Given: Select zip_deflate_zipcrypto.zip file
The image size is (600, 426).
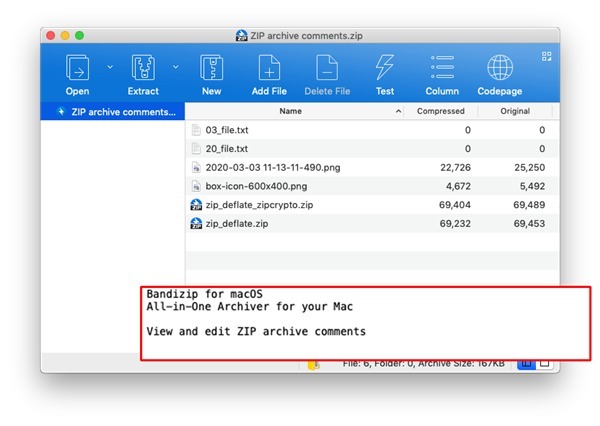Looking at the screenshot, I should click(x=372, y=205).
